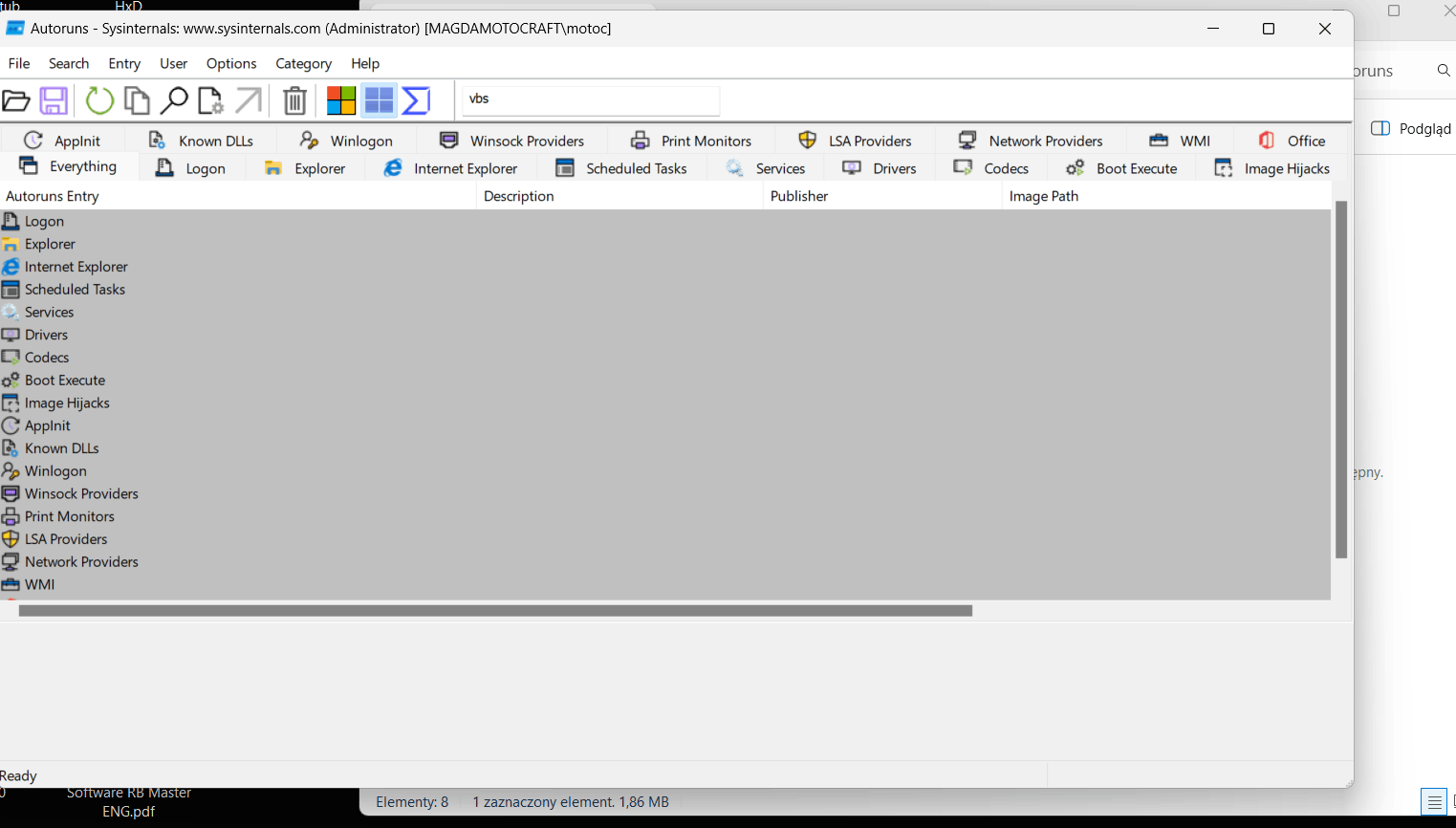This screenshot has width=1456, height=828.
Task: Switch to the Boot Execute tab
Action: 1121,168
